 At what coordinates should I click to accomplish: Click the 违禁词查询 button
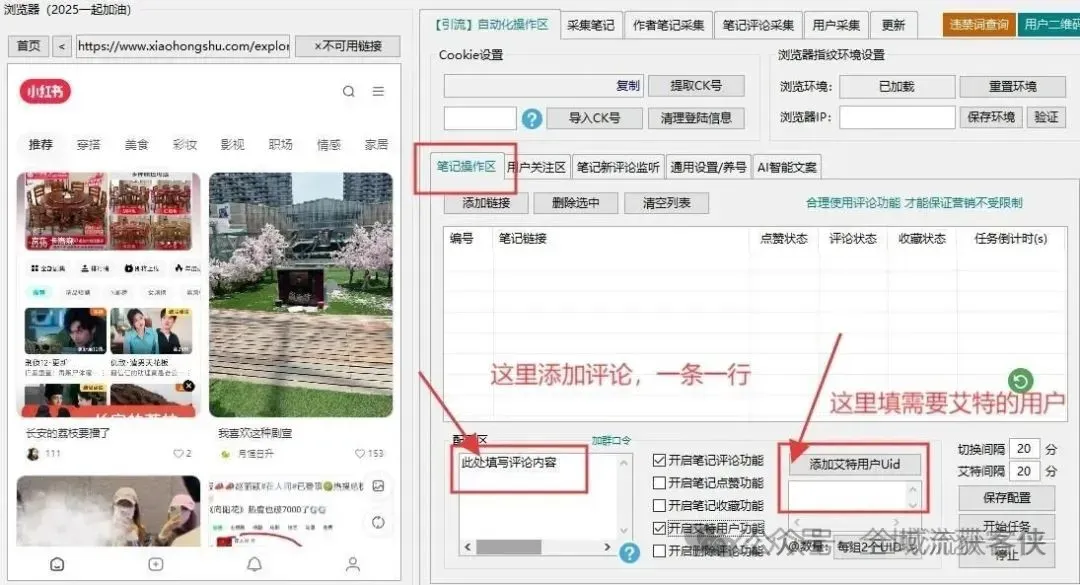coord(977,25)
